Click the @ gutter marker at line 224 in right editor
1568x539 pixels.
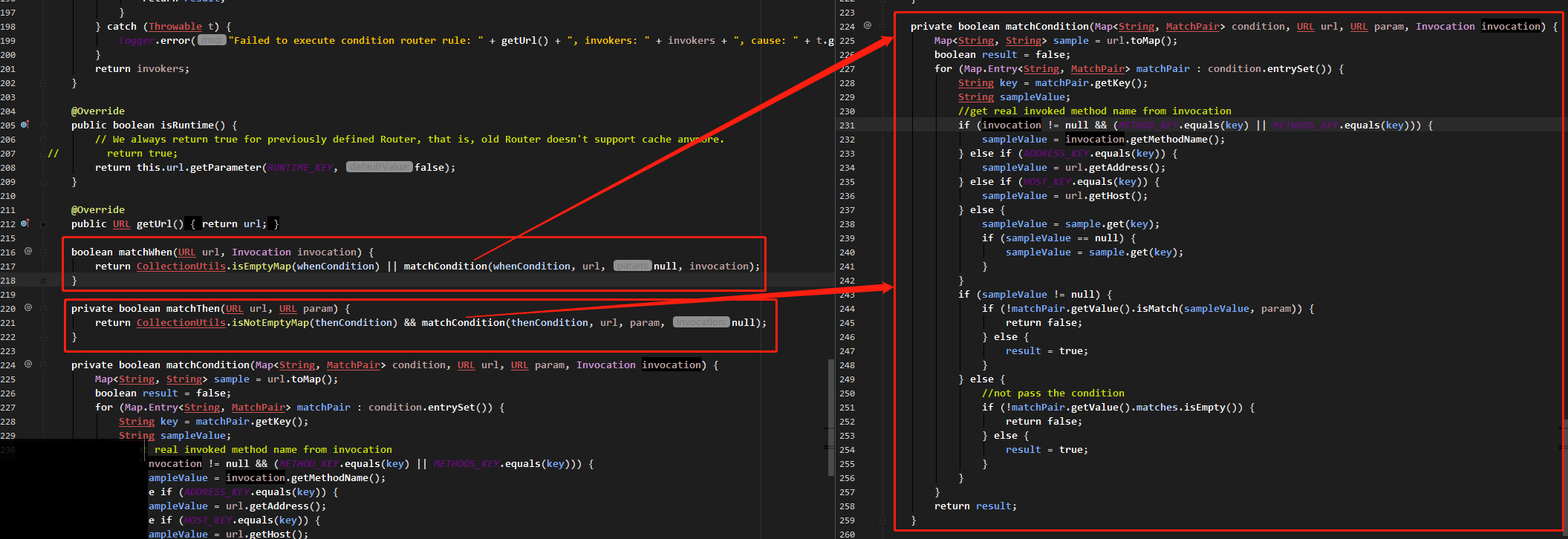(x=868, y=26)
